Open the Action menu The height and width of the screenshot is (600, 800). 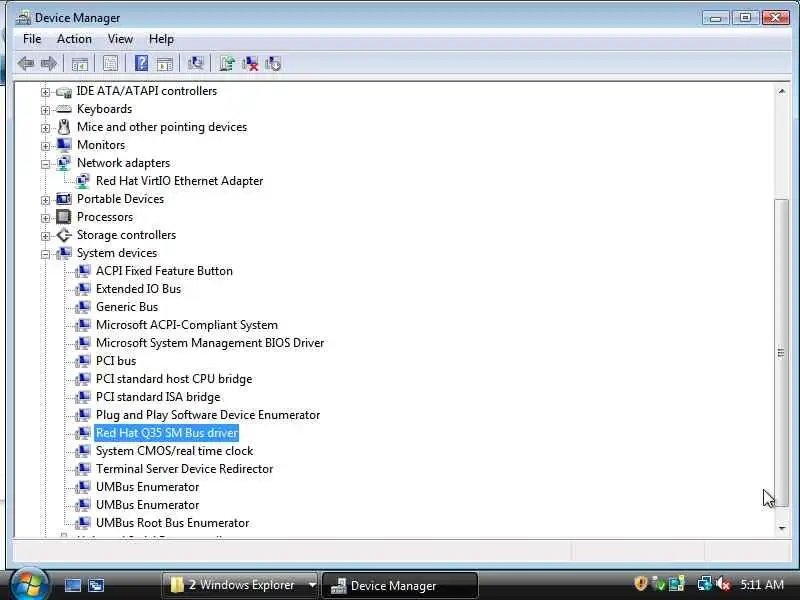[x=74, y=39]
